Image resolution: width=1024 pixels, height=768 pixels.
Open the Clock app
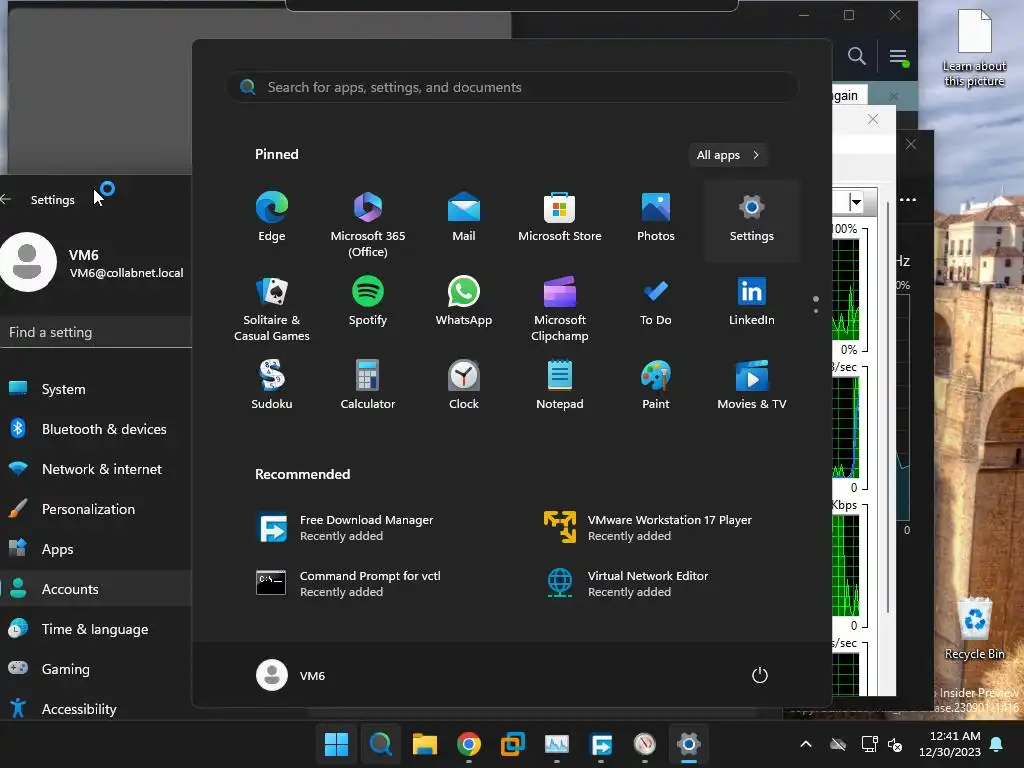(x=464, y=385)
